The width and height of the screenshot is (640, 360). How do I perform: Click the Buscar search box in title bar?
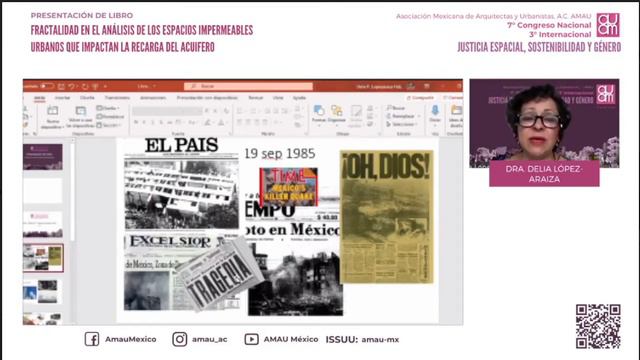tap(248, 86)
